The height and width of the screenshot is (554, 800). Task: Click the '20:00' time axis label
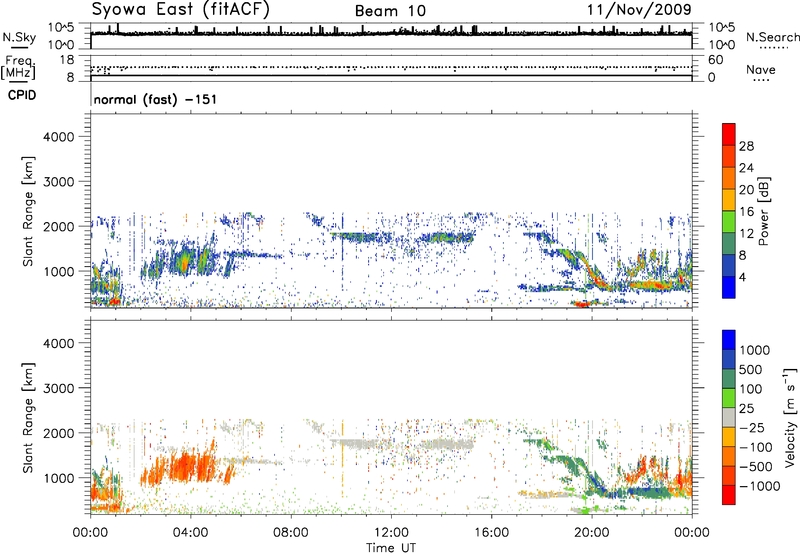(x=592, y=533)
